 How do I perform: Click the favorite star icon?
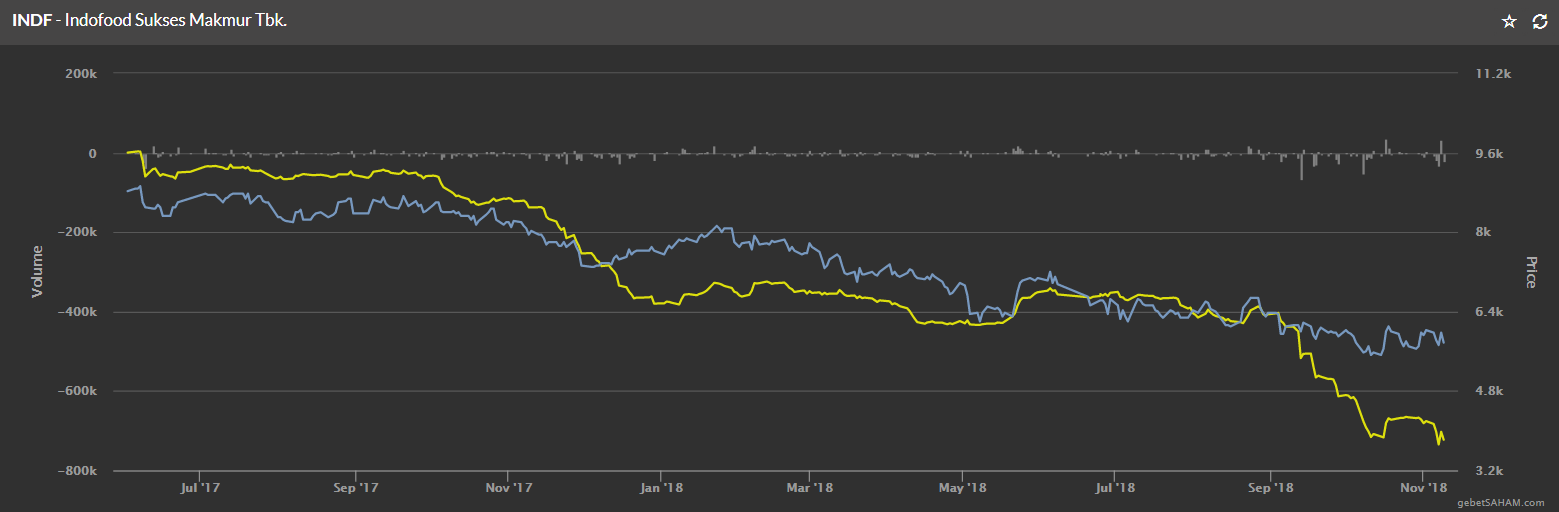tap(1509, 21)
